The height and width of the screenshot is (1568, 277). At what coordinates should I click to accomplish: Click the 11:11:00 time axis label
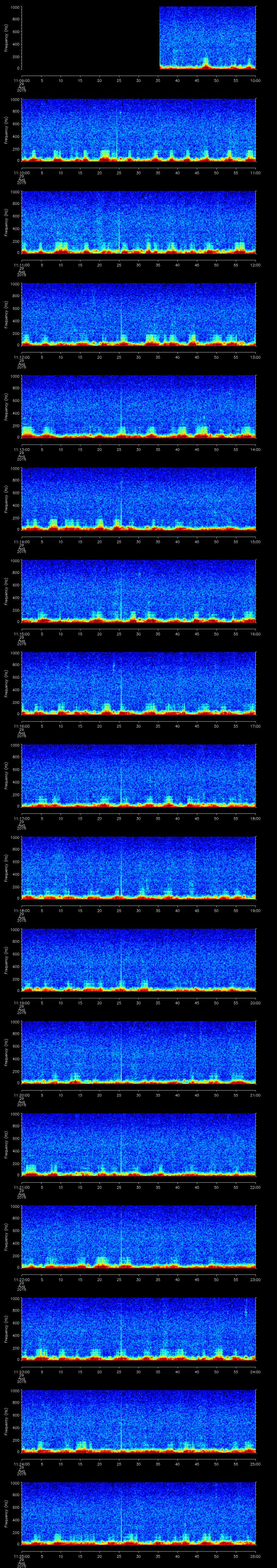21,265
